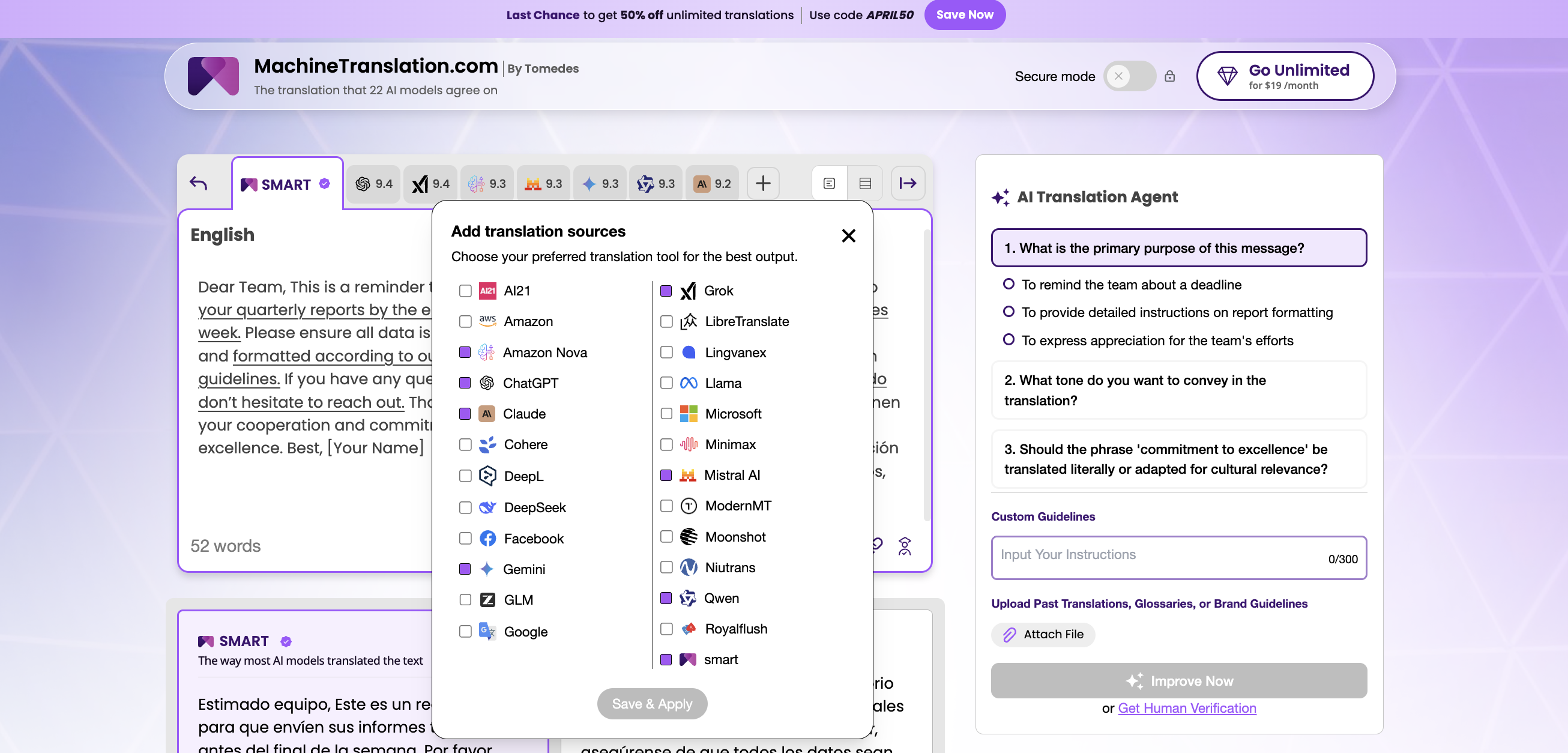
Task: Click the expand-panel arrow icon
Action: point(908,183)
